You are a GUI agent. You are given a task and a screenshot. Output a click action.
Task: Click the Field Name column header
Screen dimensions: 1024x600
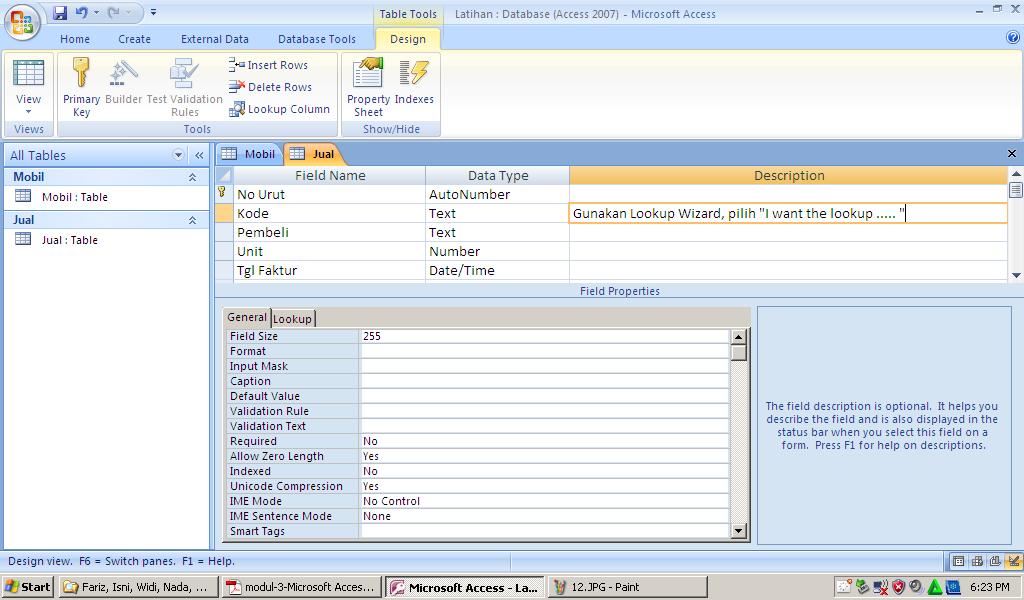pyautogui.click(x=329, y=175)
